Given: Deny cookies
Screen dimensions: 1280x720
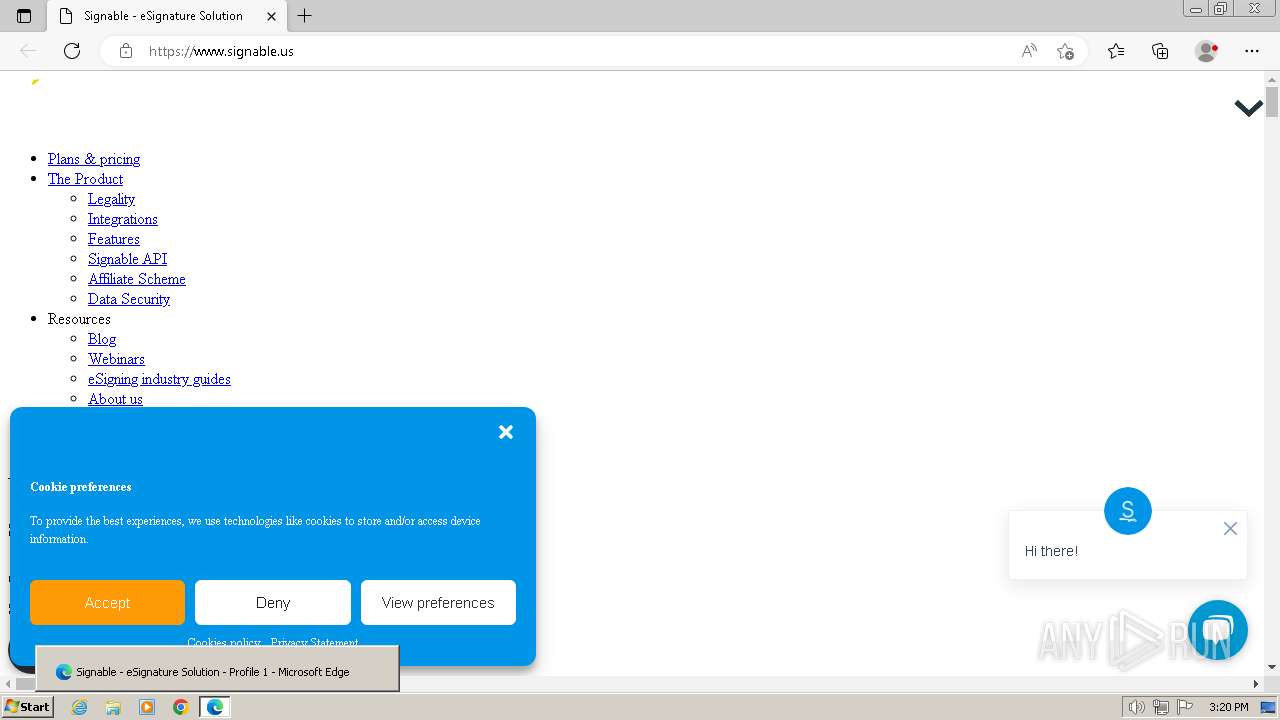Looking at the screenshot, I should pos(273,603).
